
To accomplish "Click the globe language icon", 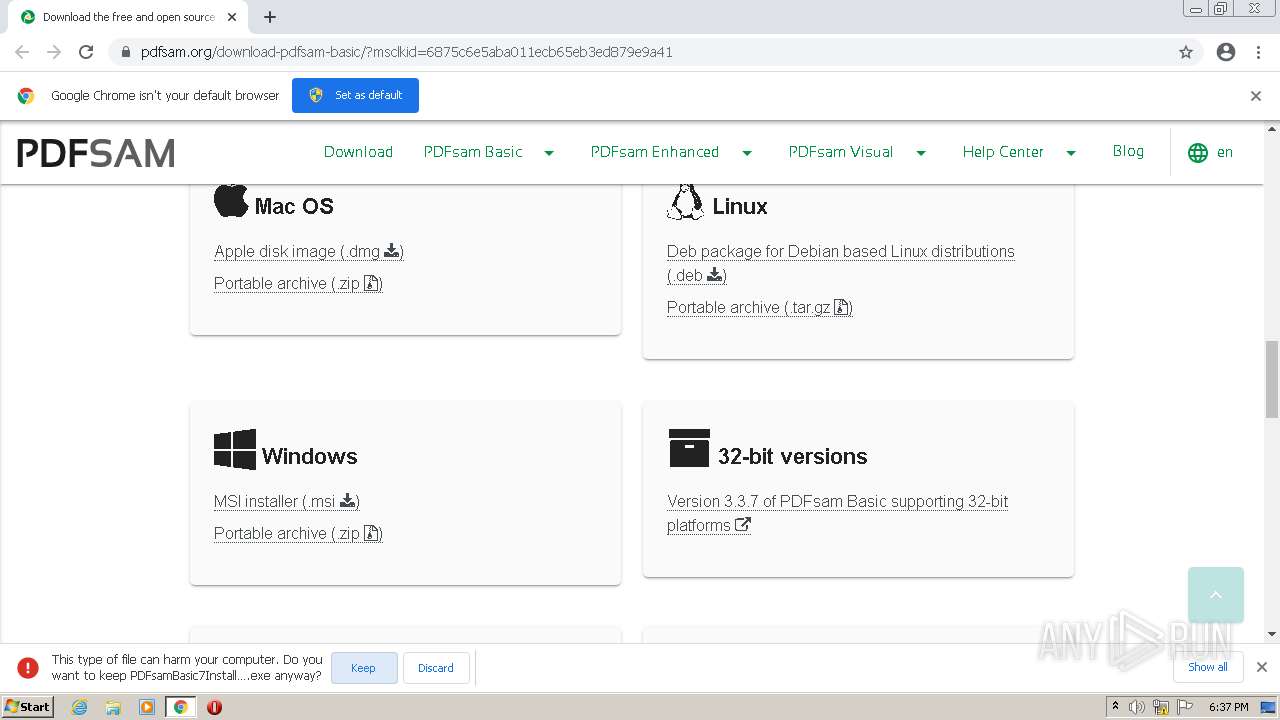I will [x=1198, y=153].
